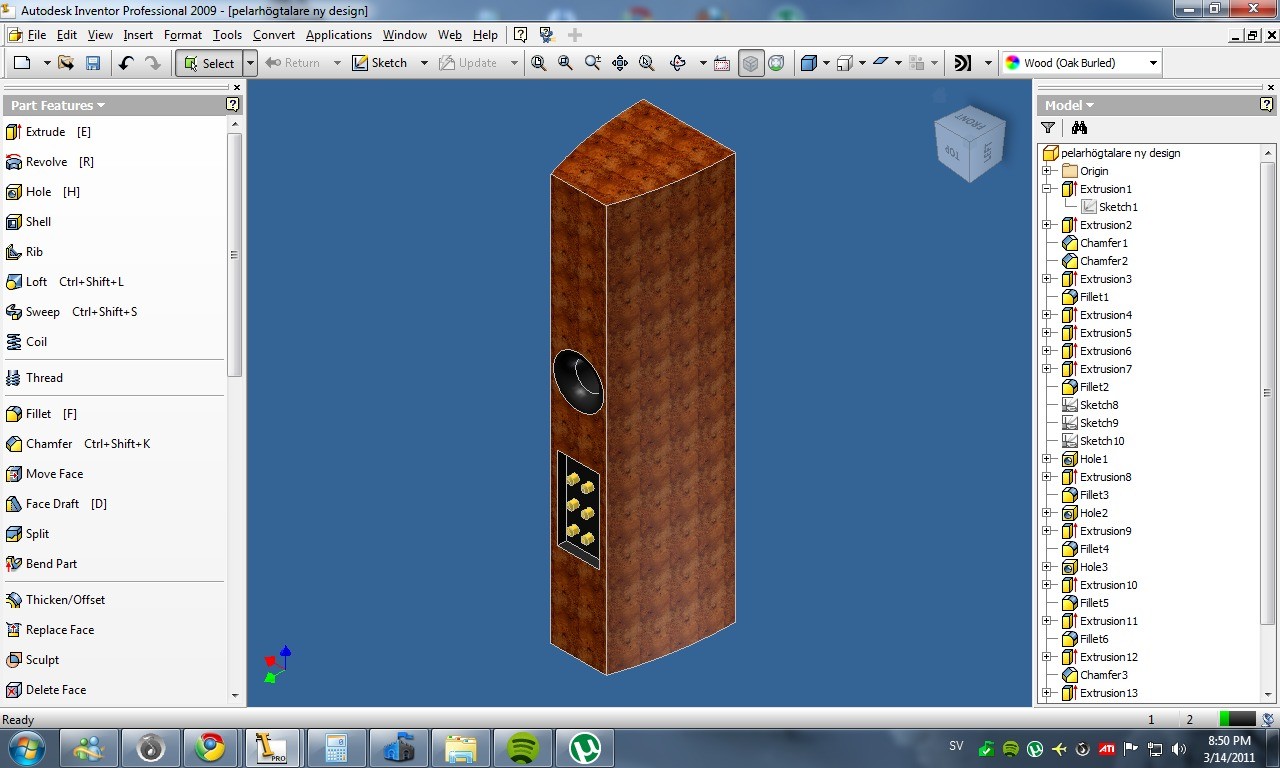Click the Save icon in toolbar
This screenshot has width=1280, height=768.
(92, 63)
